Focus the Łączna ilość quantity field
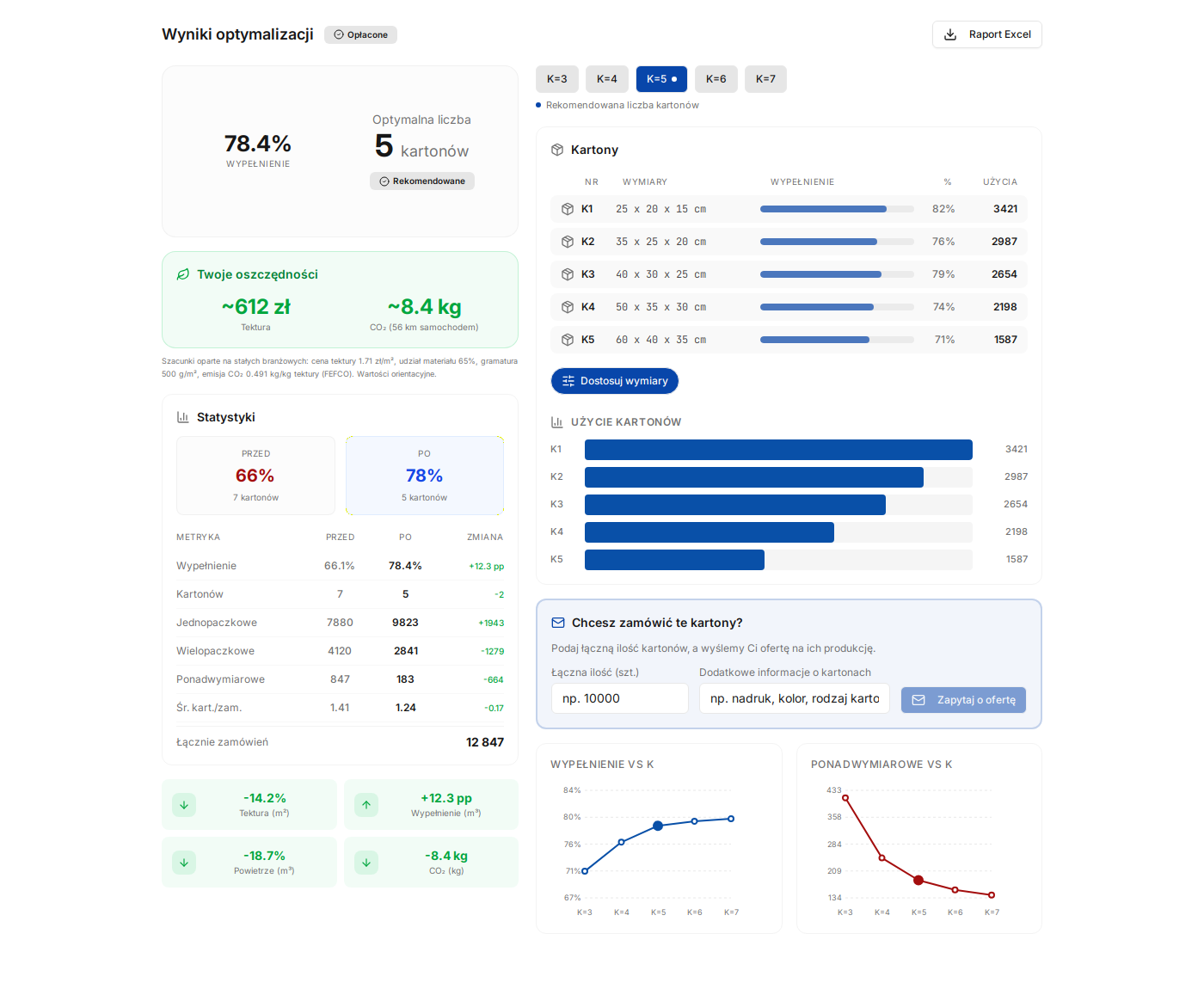This screenshot has height=989, width=1204. [619, 698]
